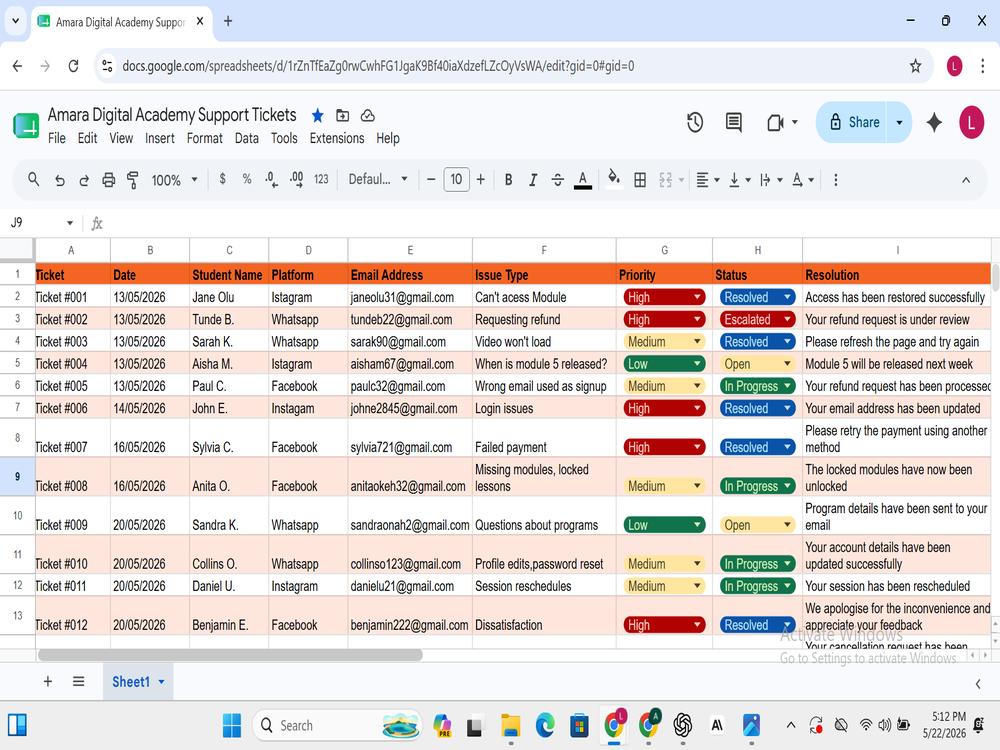
Task: Open the 100% zoom dropdown
Action: coord(174,180)
